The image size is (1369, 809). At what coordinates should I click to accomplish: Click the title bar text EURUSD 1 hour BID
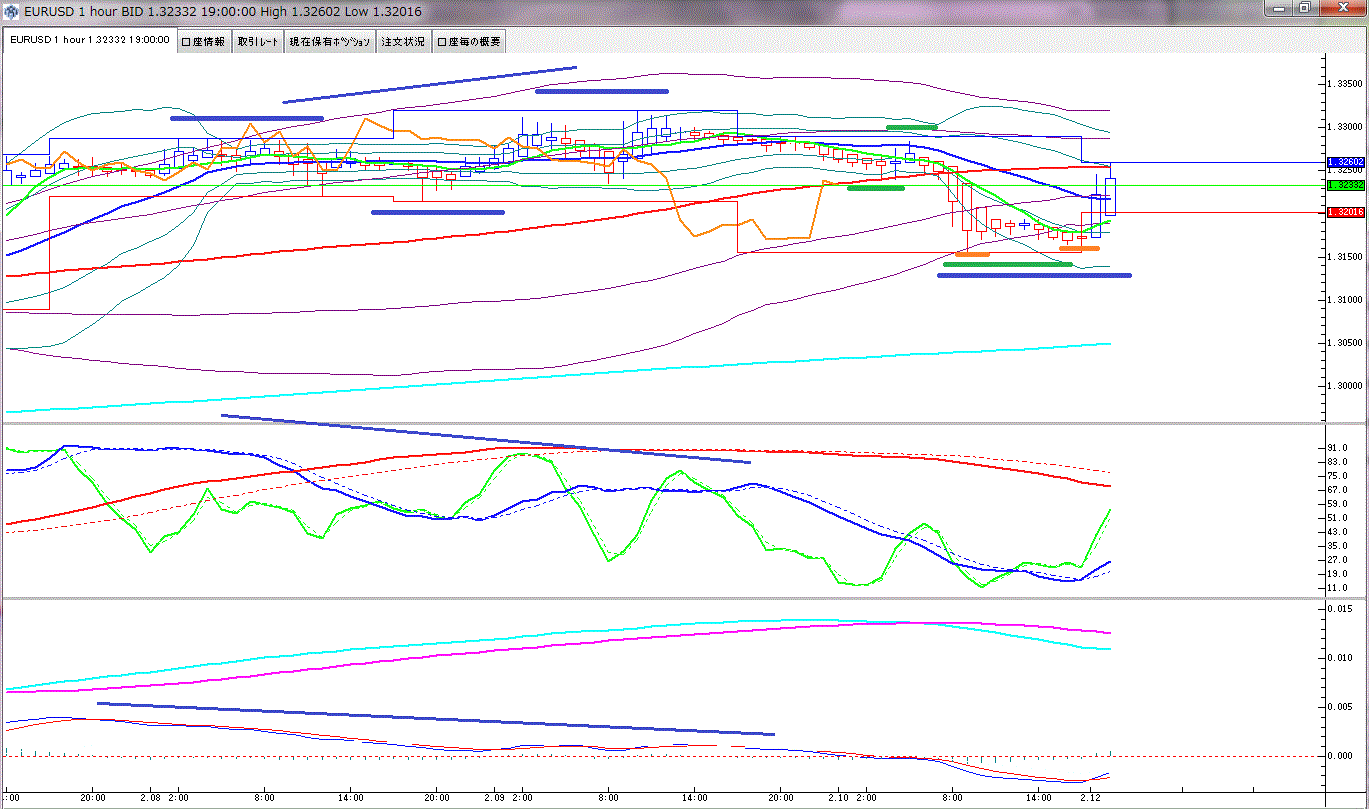tap(82, 11)
